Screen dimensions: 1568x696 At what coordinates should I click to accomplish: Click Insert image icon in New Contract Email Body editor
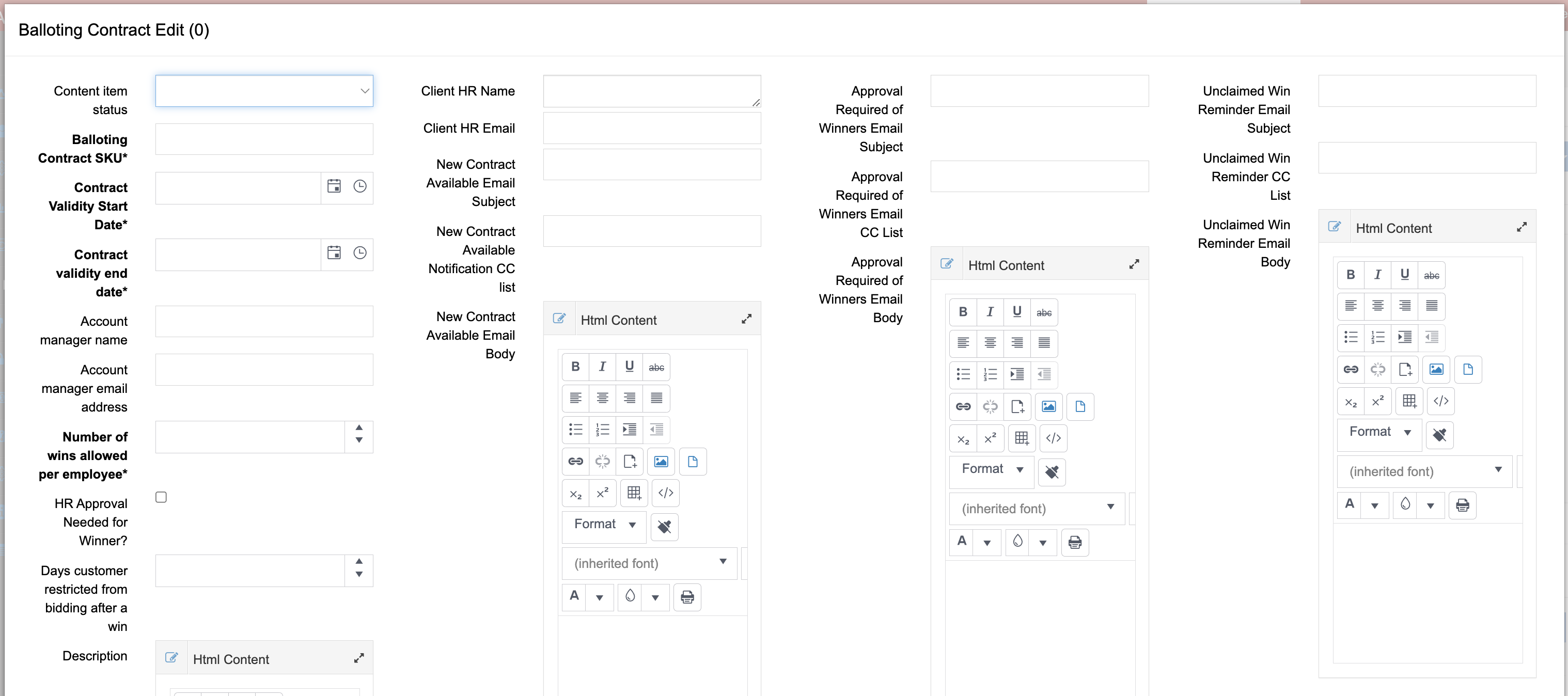point(661,461)
